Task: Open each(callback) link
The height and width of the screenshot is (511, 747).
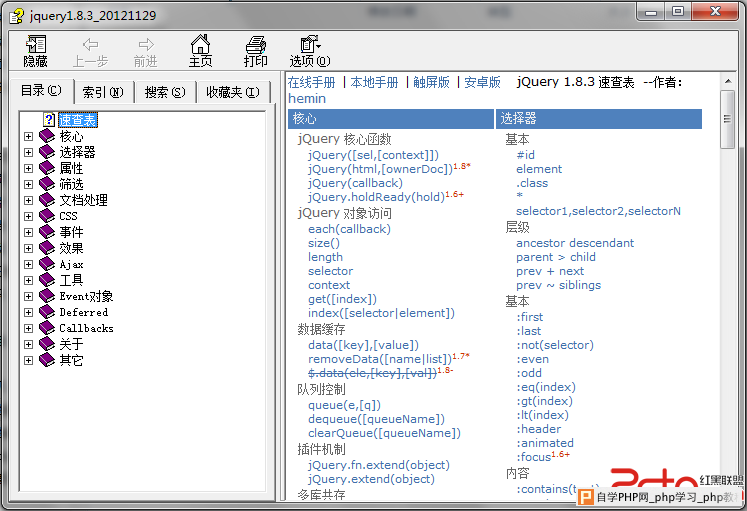Action: click(x=349, y=229)
